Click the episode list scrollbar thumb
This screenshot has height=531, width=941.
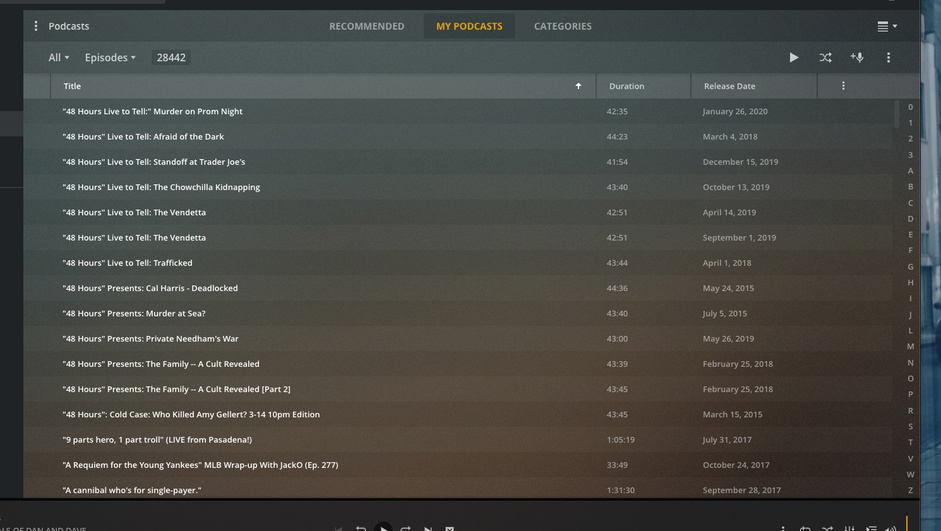[x=897, y=114]
